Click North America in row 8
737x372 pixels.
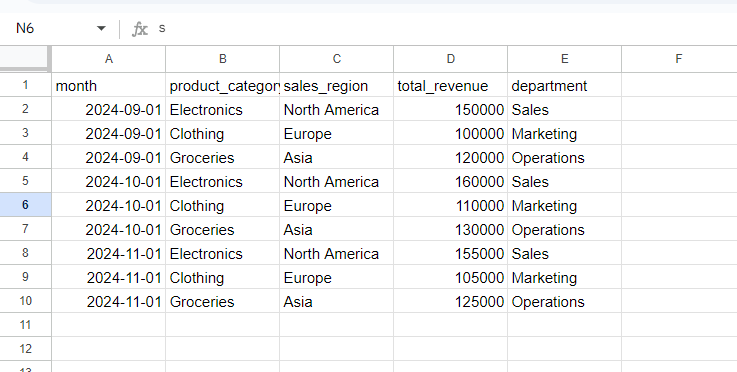[337, 253]
